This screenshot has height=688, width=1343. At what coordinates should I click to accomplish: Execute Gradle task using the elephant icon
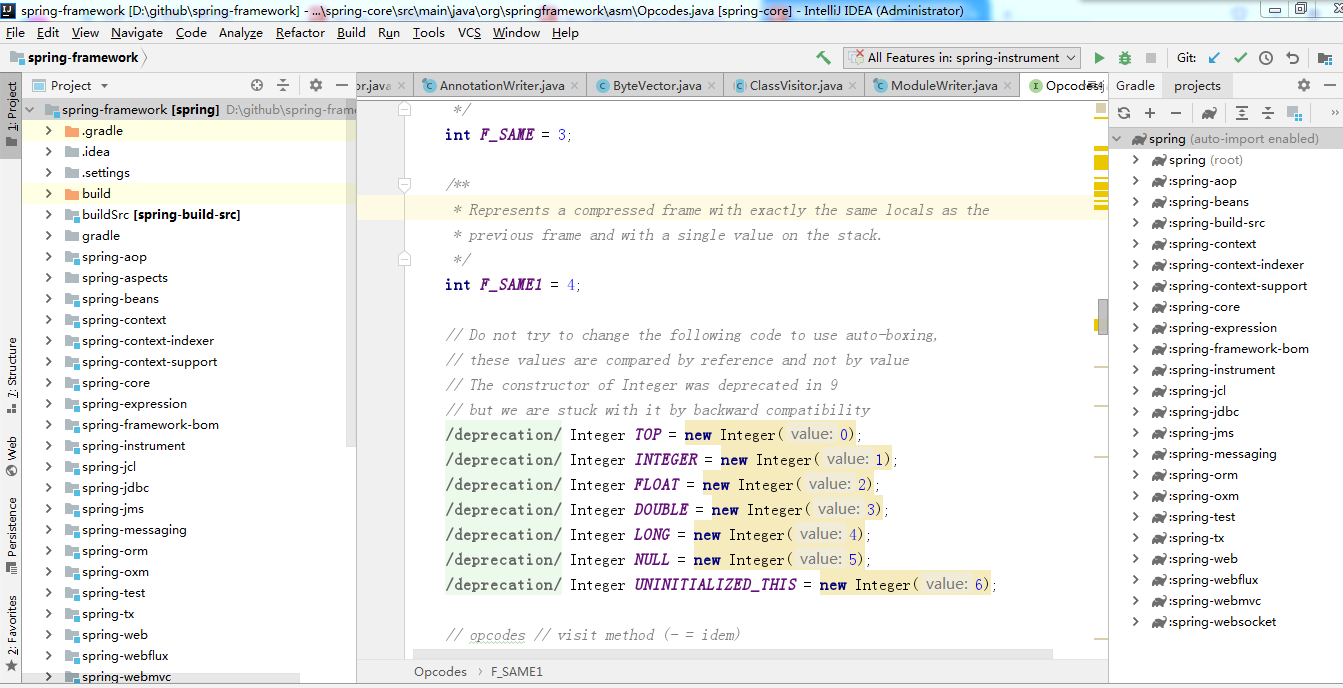click(x=1209, y=113)
